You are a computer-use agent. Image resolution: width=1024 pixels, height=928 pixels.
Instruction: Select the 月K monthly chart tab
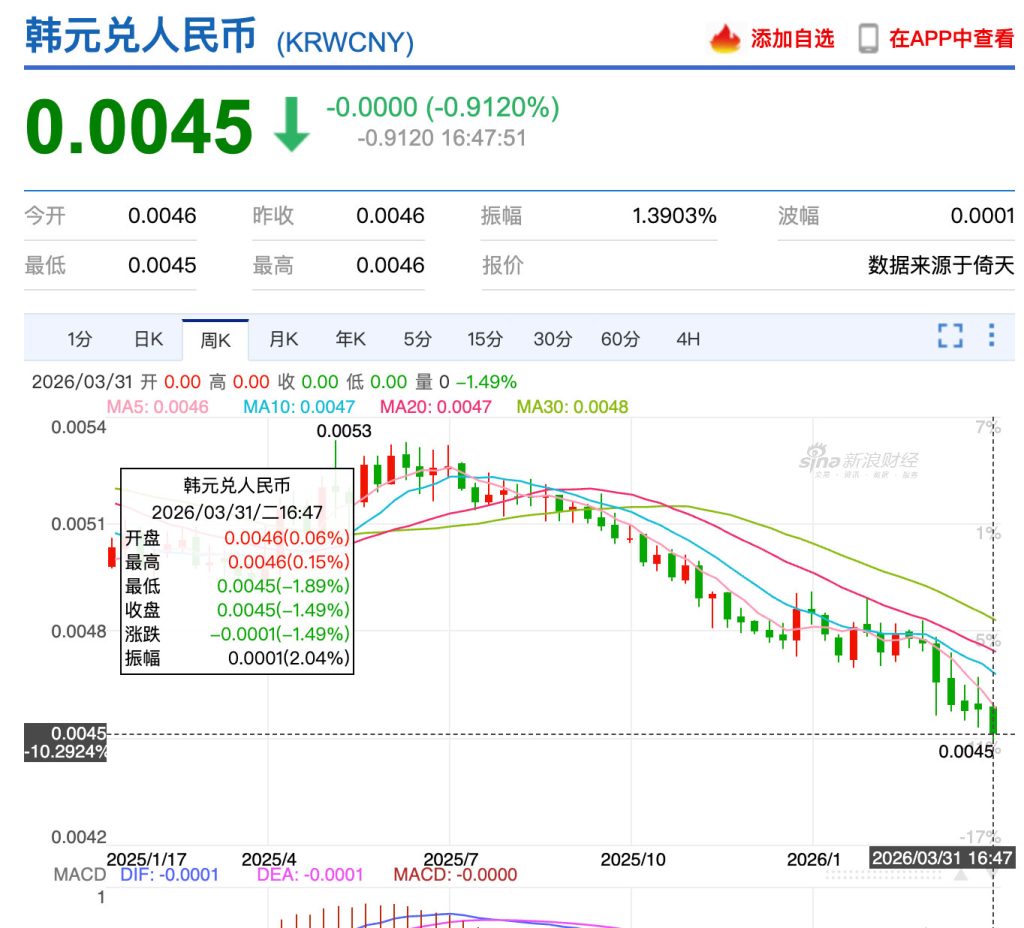[283, 339]
